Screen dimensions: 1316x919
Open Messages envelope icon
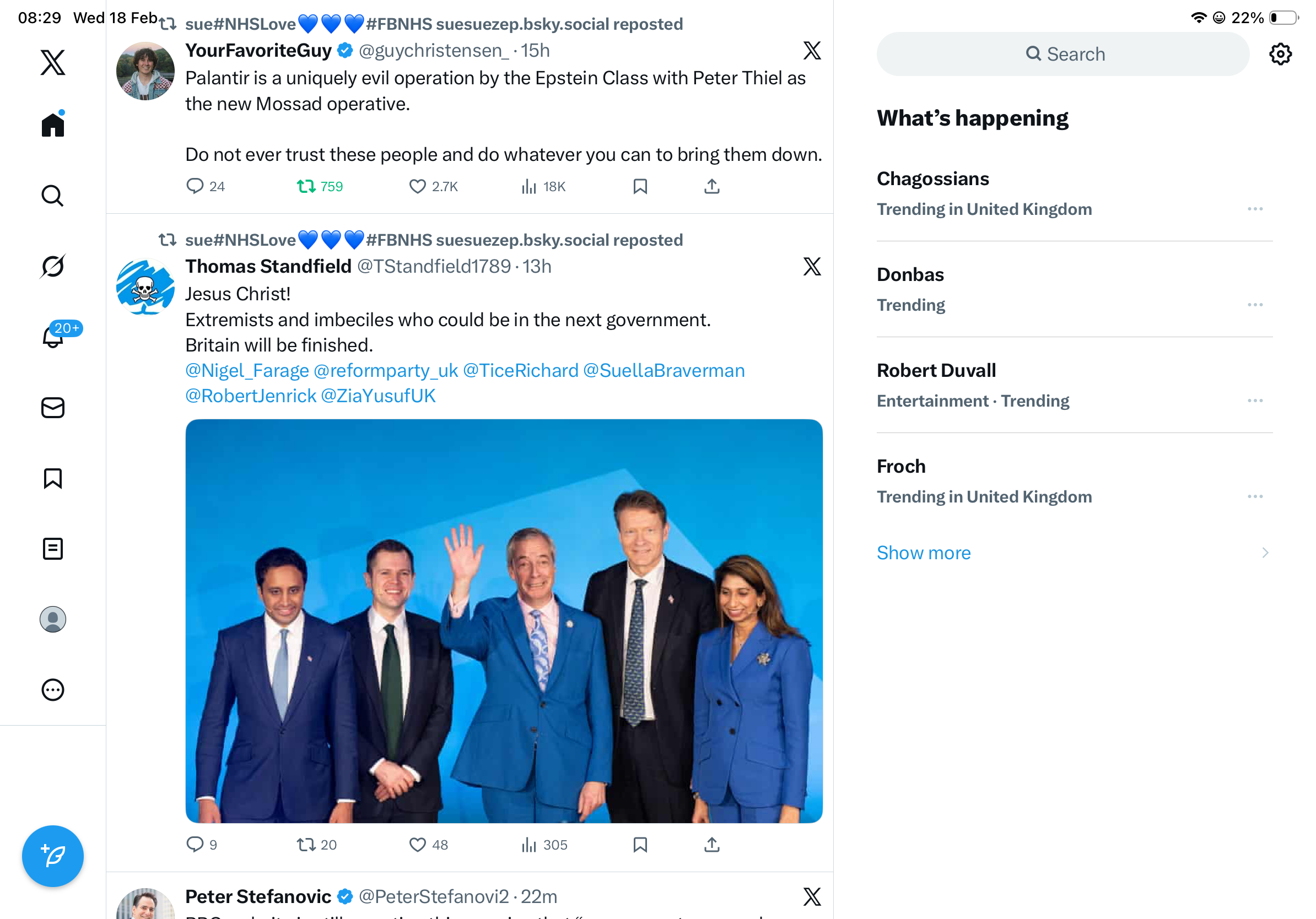click(x=53, y=408)
